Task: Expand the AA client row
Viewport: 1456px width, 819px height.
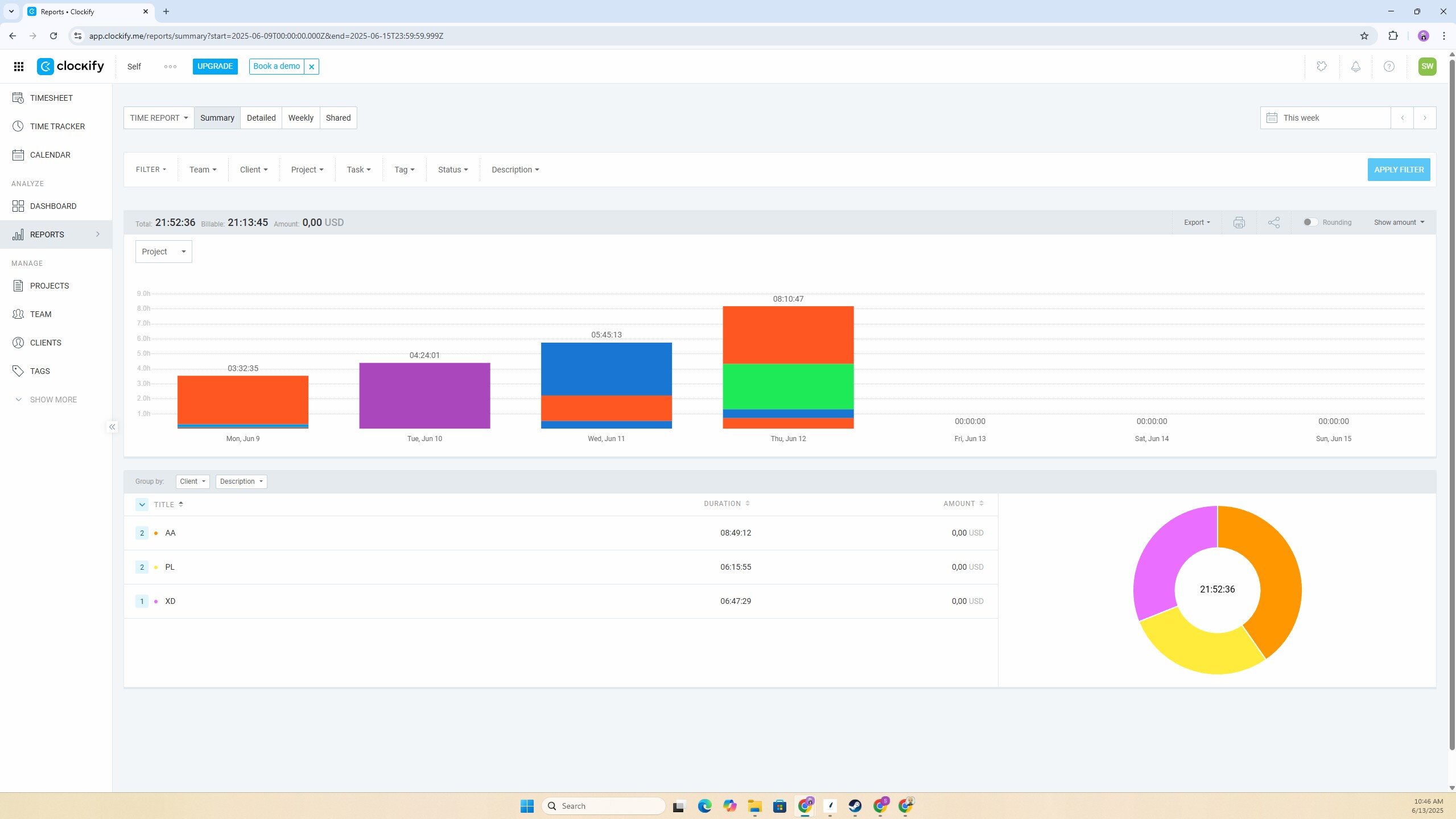Action: [x=142, y=533]
